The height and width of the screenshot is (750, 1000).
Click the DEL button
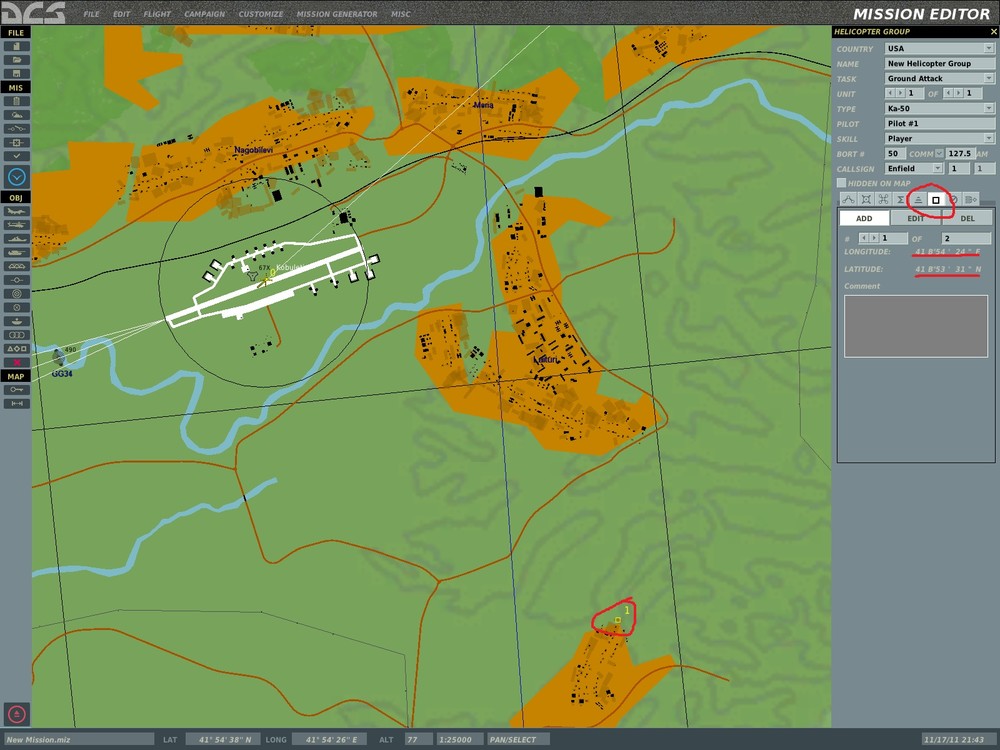[x=967, y=218]
